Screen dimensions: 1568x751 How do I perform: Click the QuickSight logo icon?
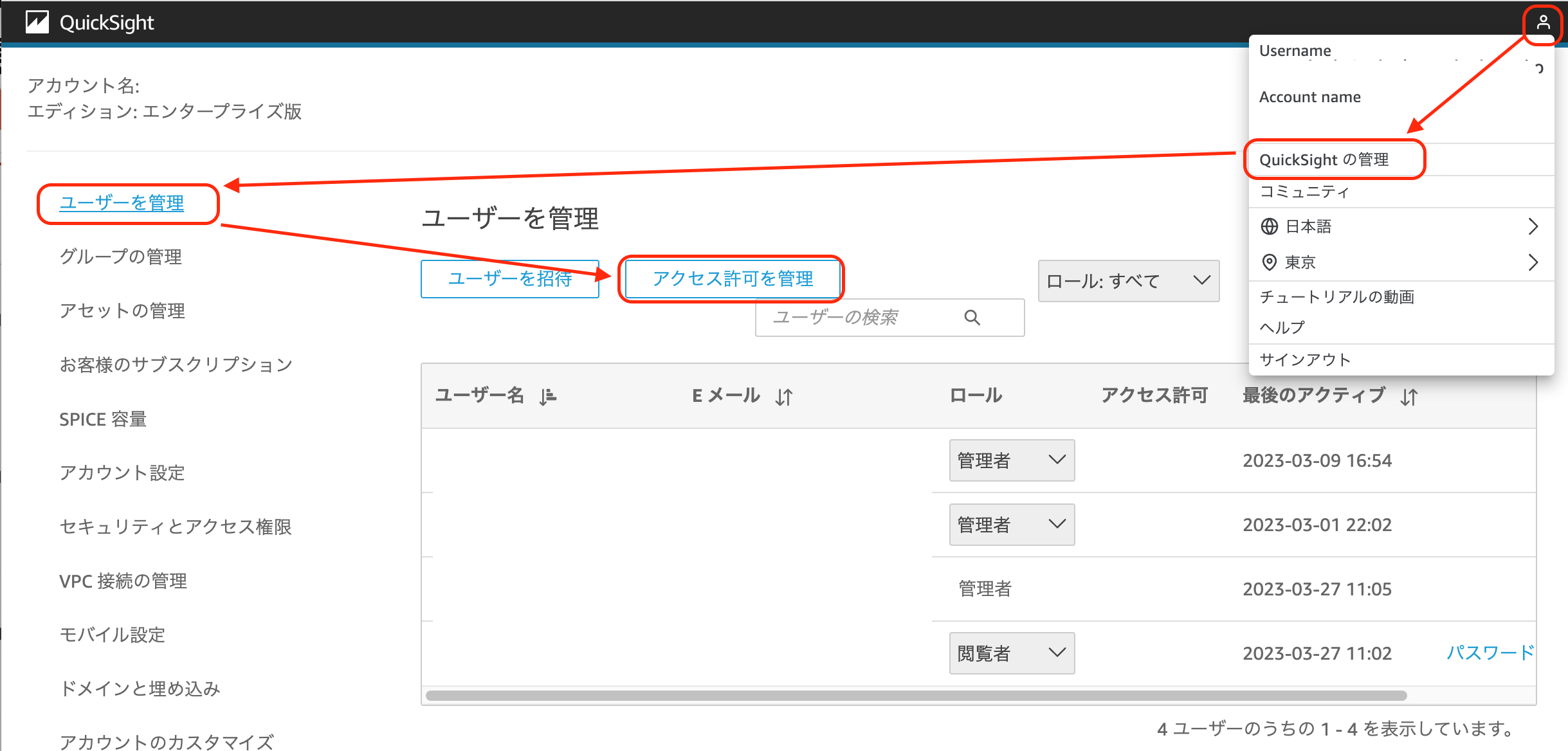click(x=37, y=22)
